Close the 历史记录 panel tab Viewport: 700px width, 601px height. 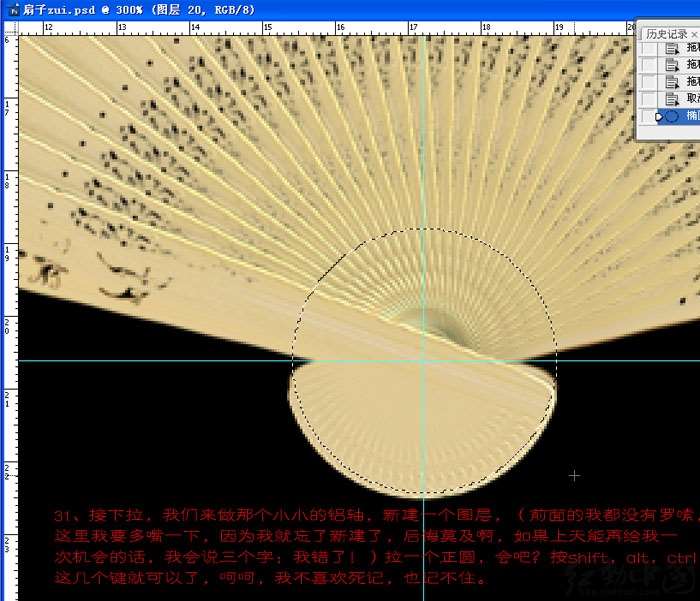693,34
